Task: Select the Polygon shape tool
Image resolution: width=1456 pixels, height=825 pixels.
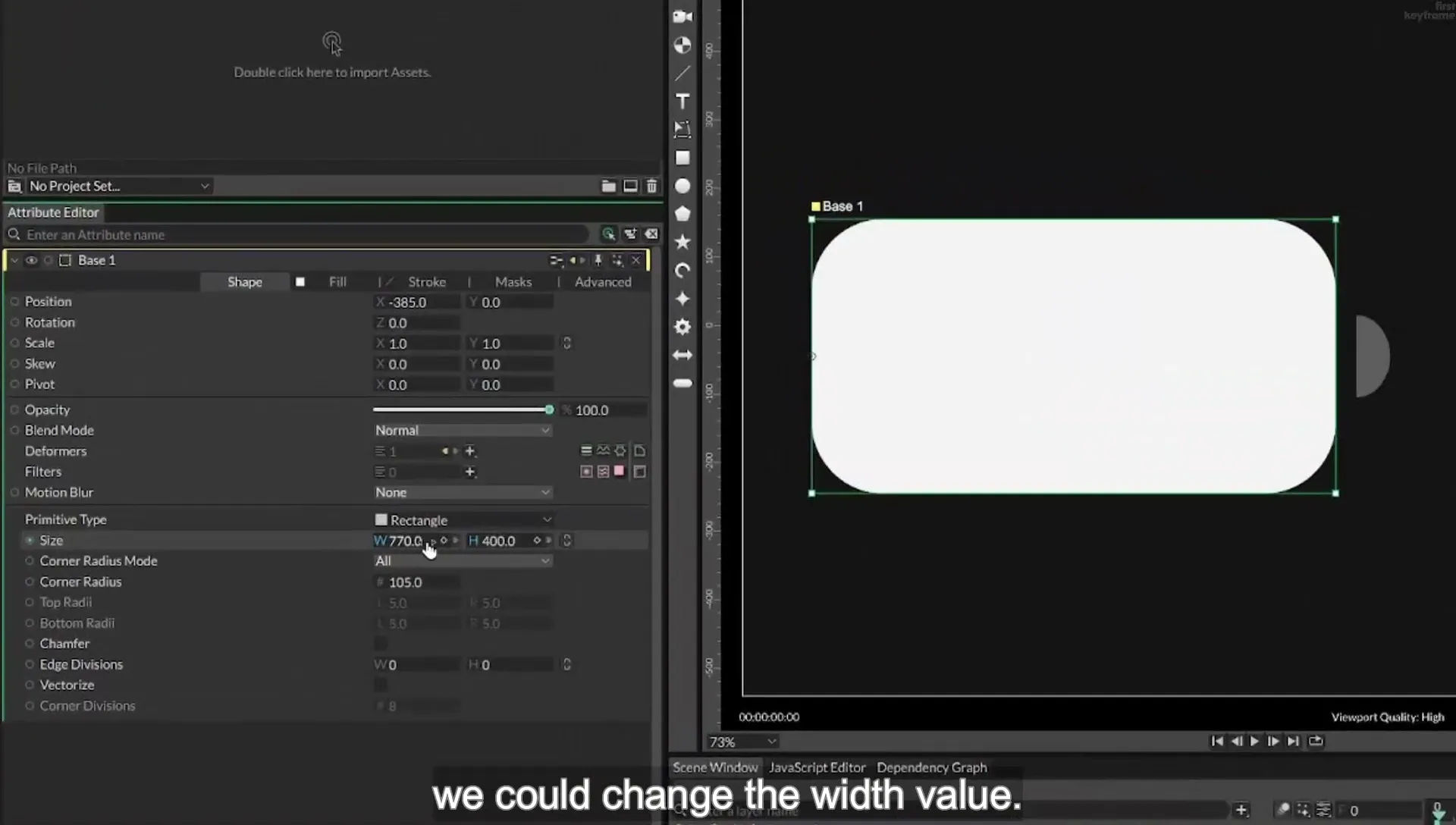Action: coord(682,214)
